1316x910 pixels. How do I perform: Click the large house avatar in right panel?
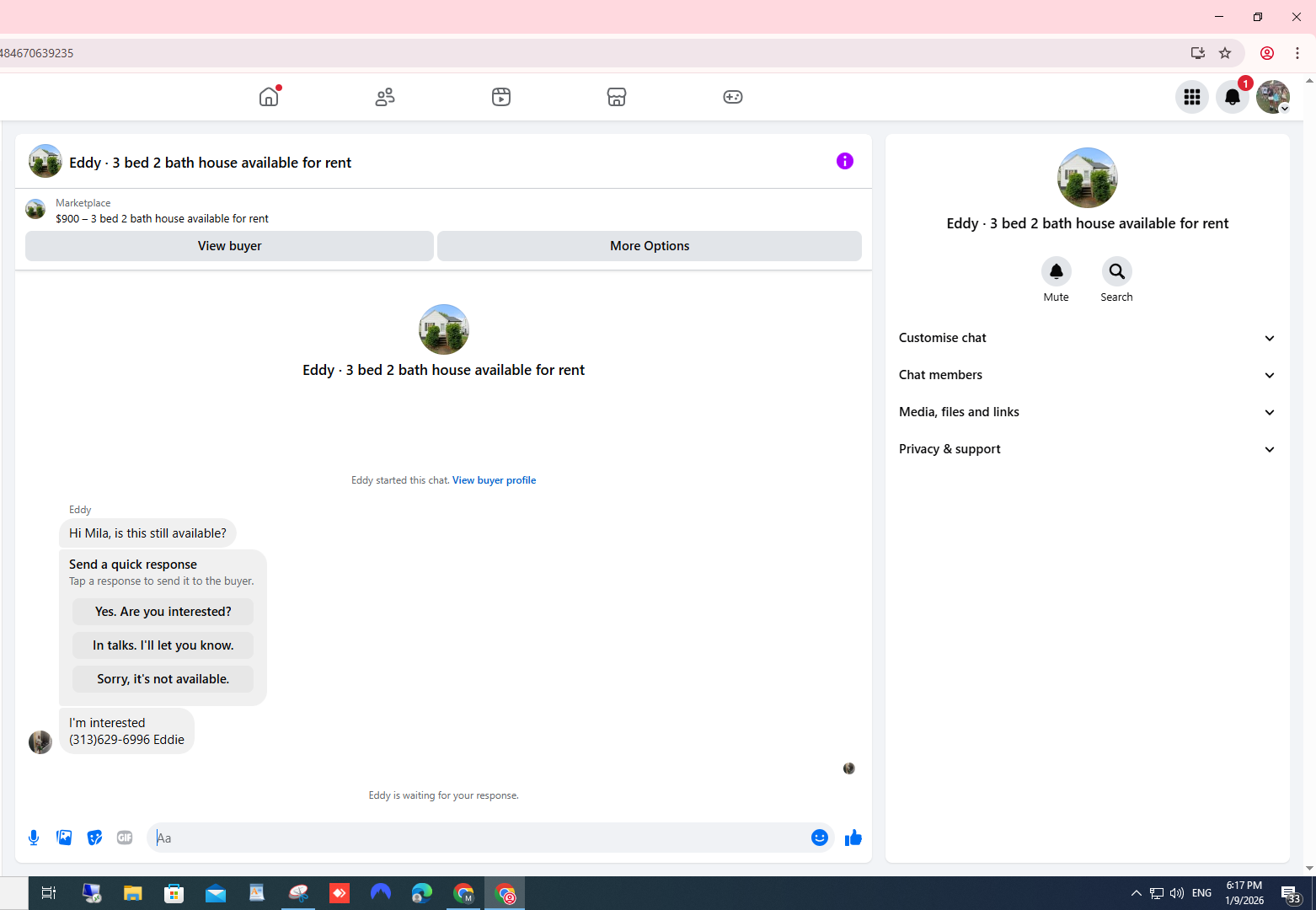tap(1088, 178)
